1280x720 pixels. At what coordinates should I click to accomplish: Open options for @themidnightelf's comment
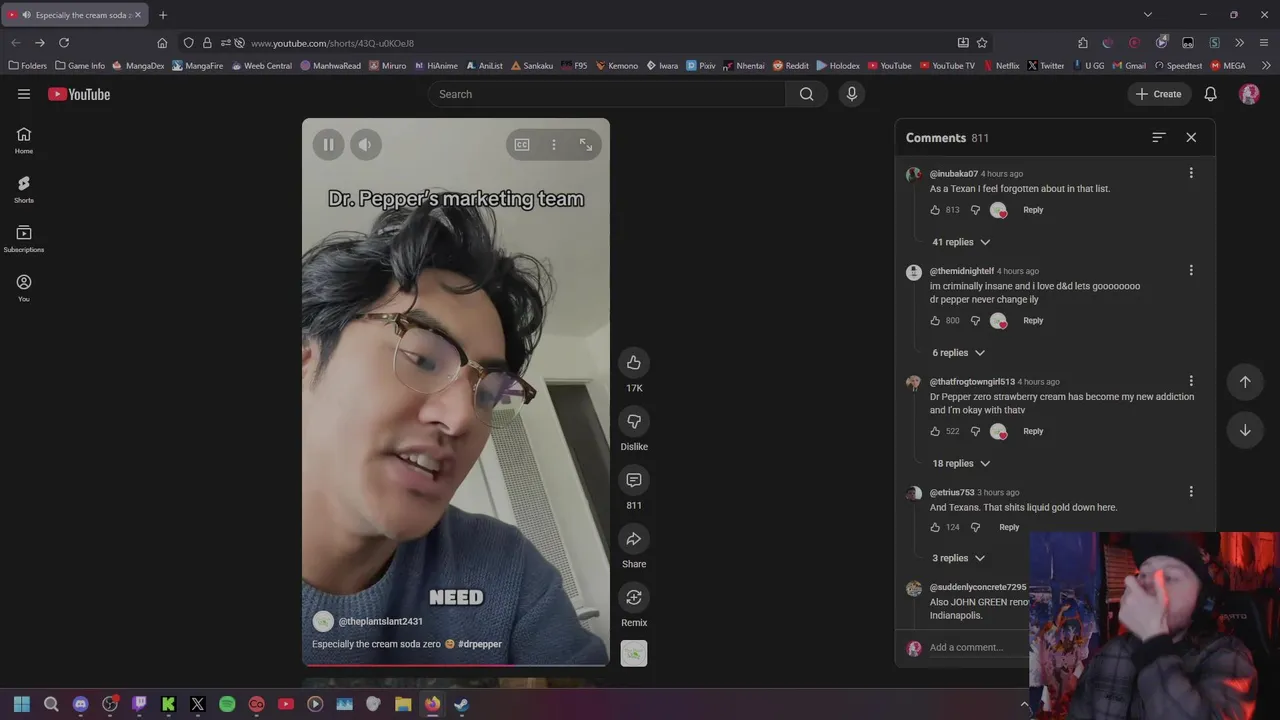[1191, 270]
